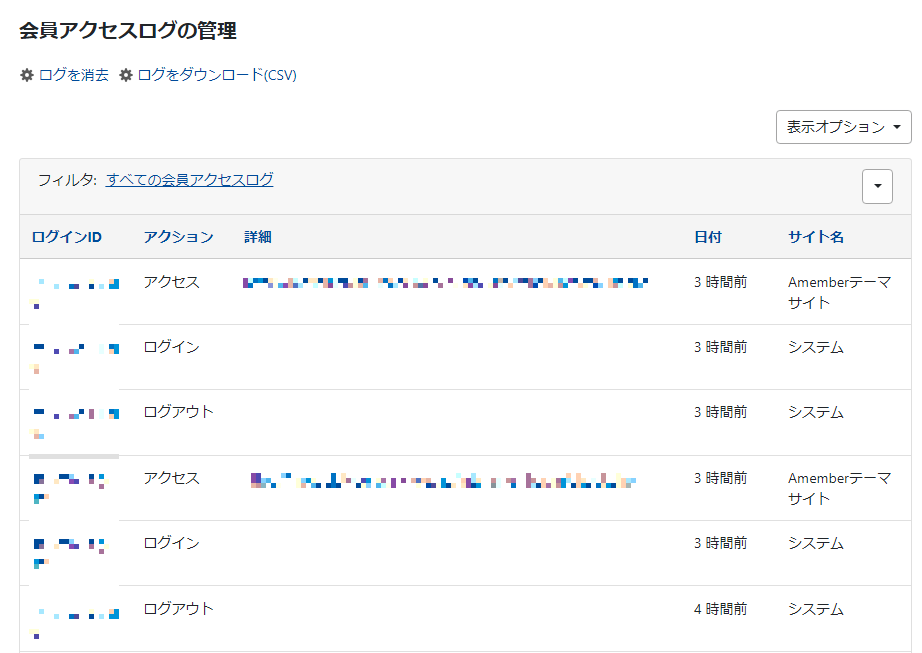Click Amemberテーマサイト in the first row
This screenshot has width=922, height=653.
(x=839, y=292)
